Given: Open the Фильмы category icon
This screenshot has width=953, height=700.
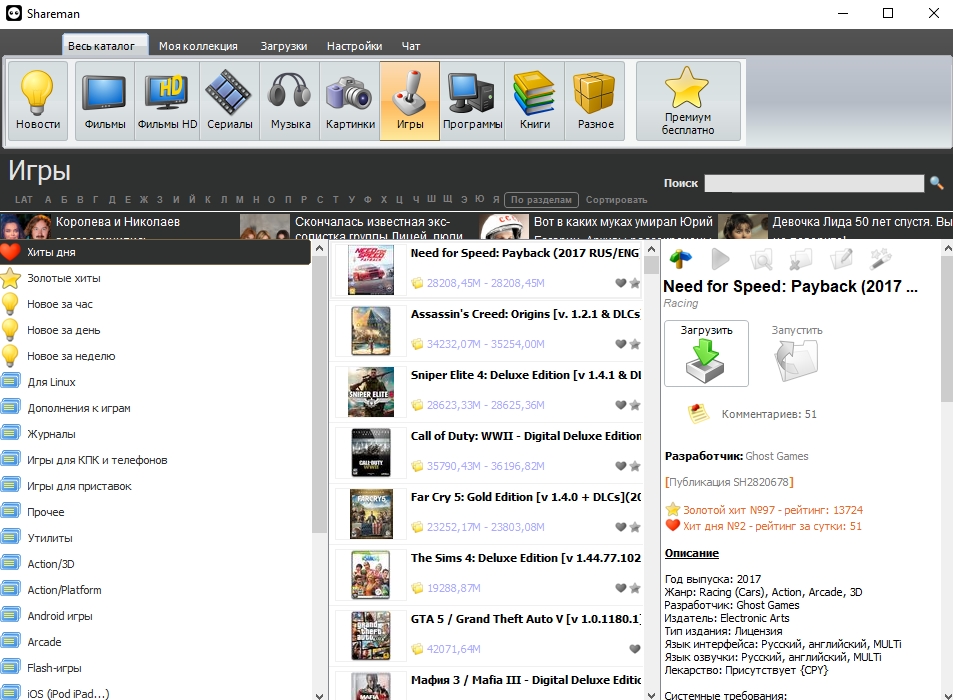Looking at the screenshot, I should click(105, 101).
